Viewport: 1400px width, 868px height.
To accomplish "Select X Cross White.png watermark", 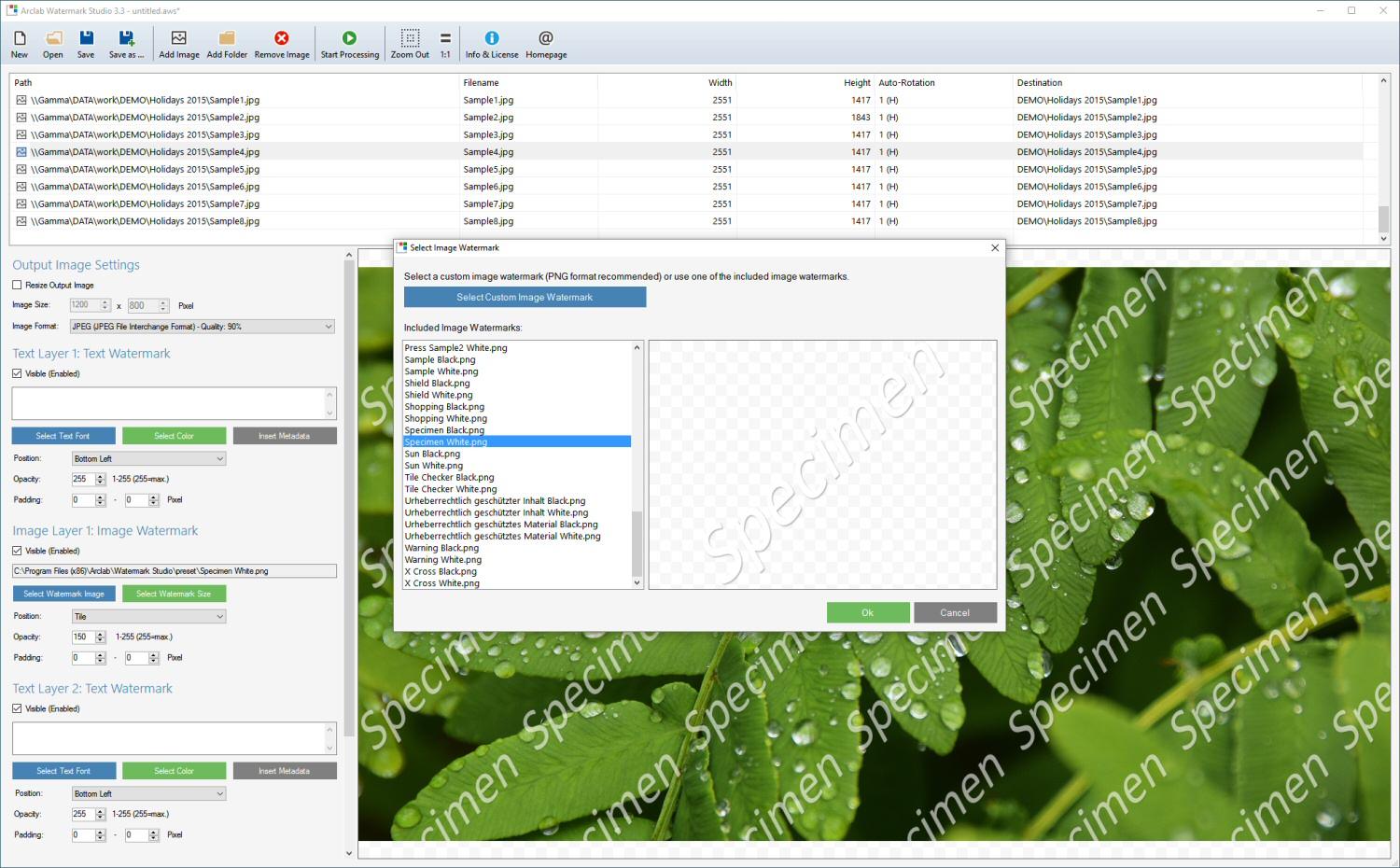I will [442, 583].
